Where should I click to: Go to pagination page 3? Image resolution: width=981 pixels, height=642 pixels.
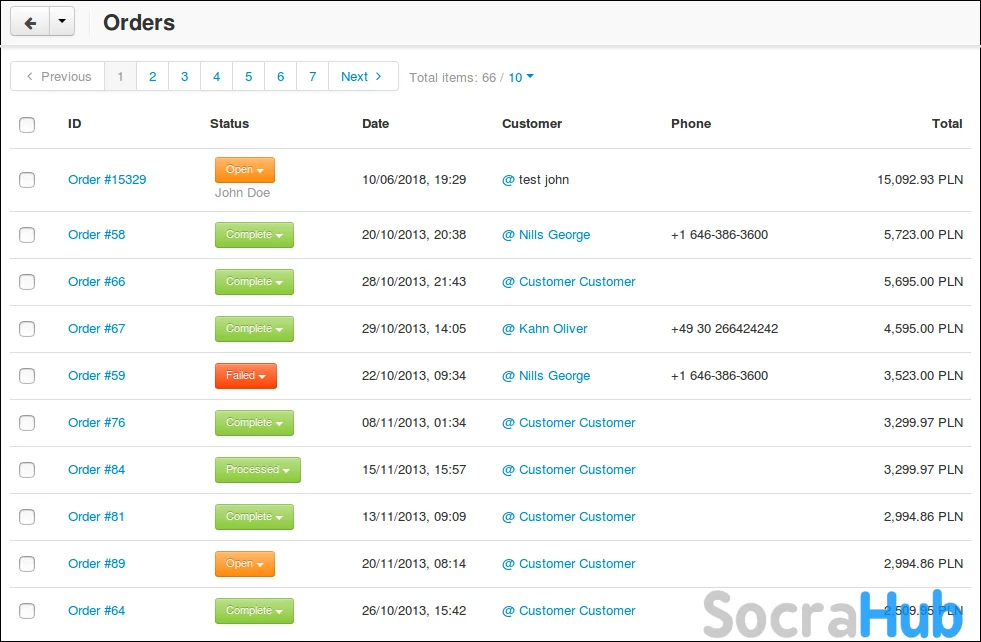point(184,77)
